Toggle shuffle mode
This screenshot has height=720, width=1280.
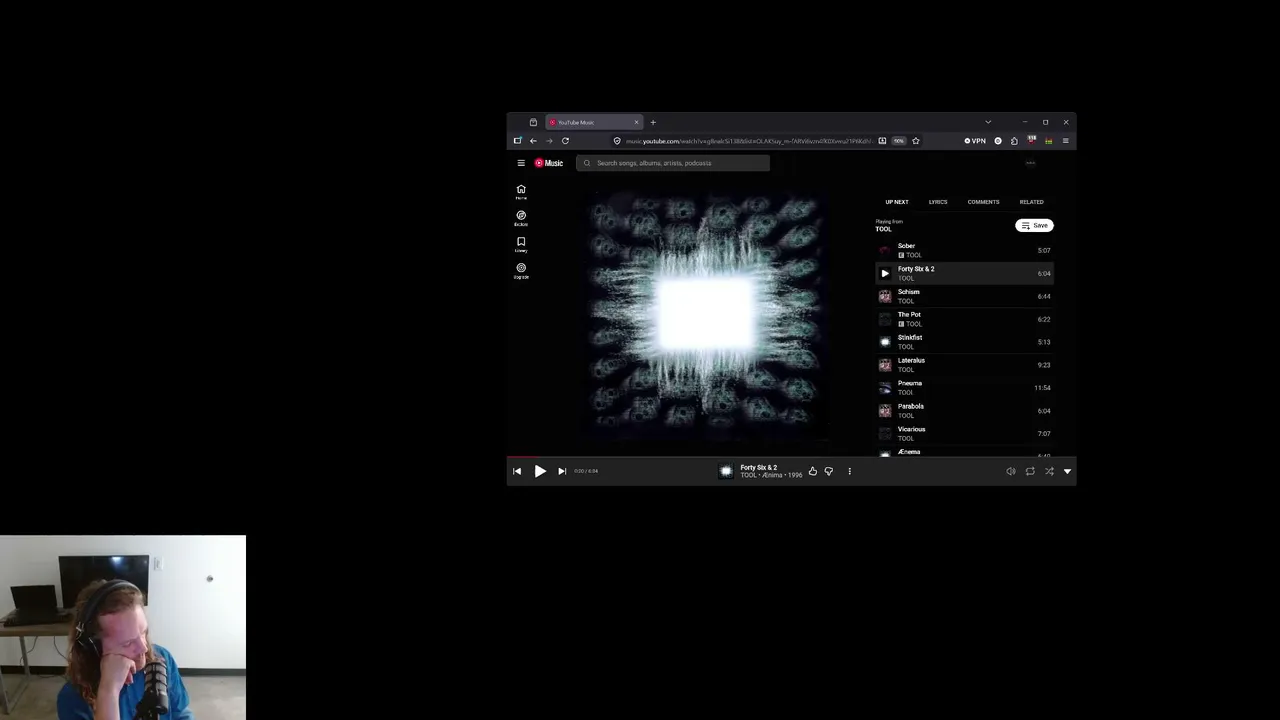coord(1049,471)
